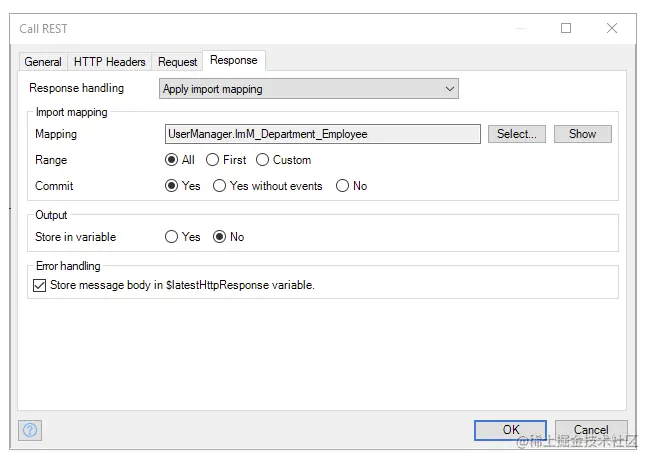Screen dimensions: 652x463
Task: Select the Response tab
Action: 233,60
